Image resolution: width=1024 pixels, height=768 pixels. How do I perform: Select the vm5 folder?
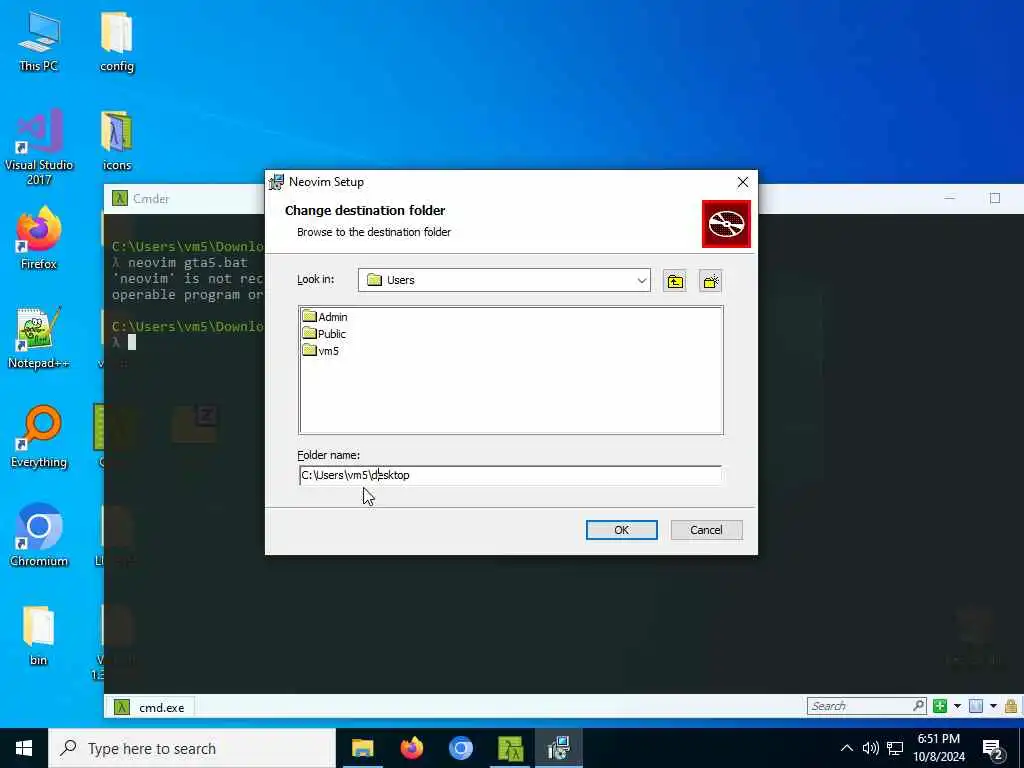pos(321,351)
